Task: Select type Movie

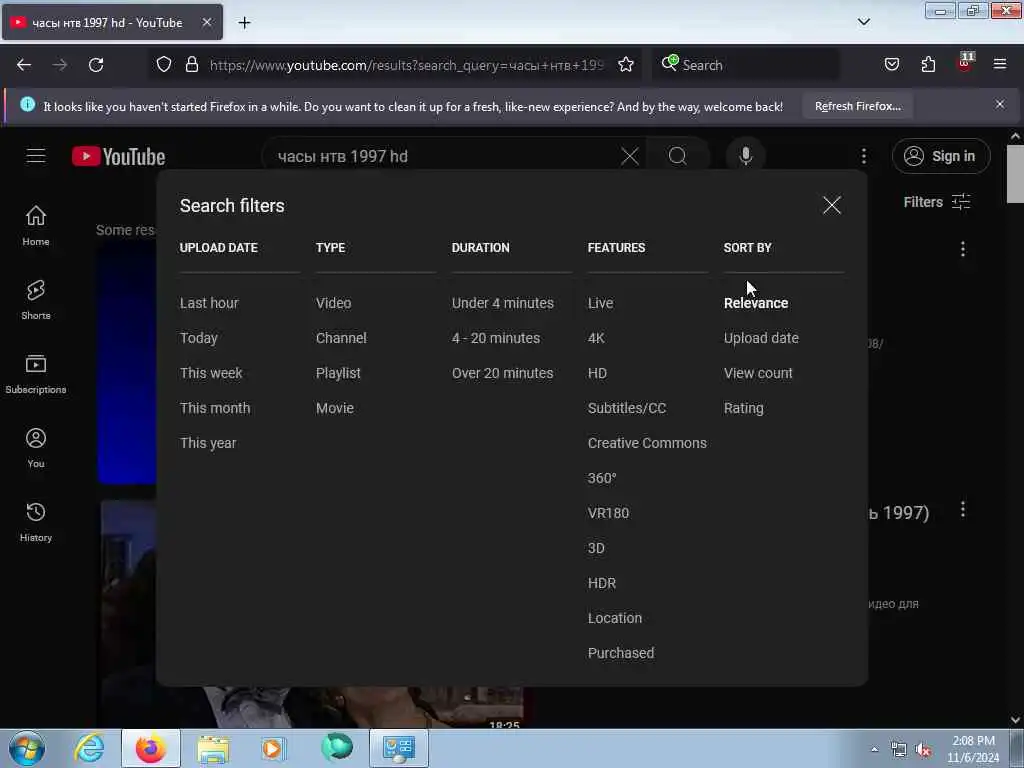Action: [334, 408]
